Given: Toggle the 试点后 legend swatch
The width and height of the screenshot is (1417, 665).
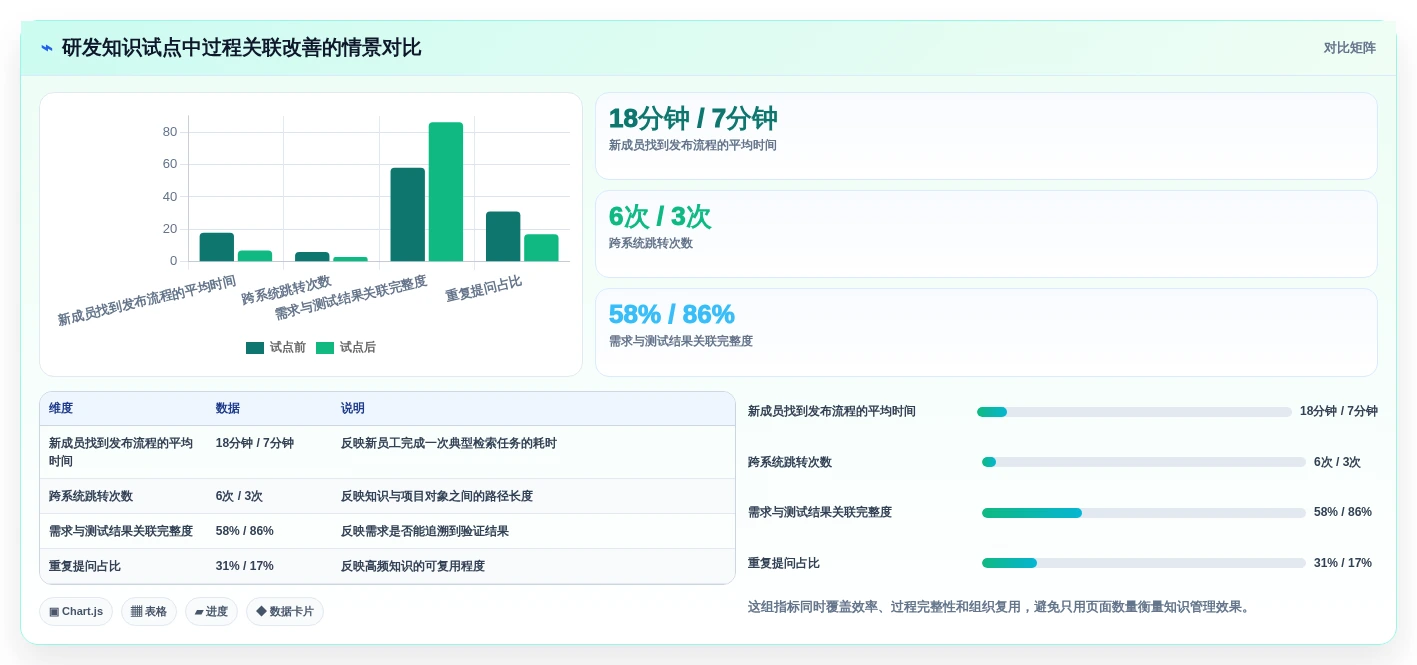Looking at the screenshot, I should pos(325,348).
